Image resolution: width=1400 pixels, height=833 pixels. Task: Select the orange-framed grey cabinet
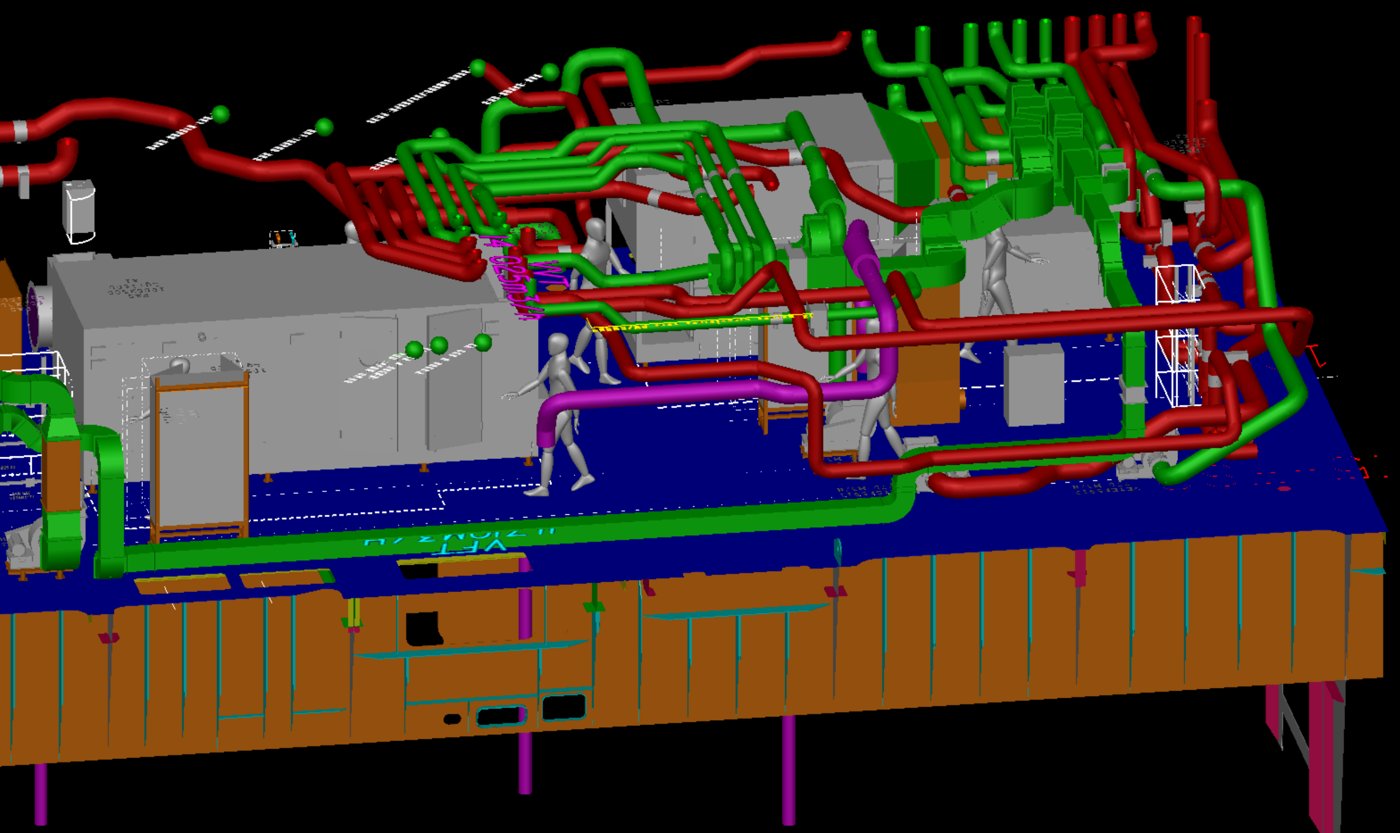200,455
